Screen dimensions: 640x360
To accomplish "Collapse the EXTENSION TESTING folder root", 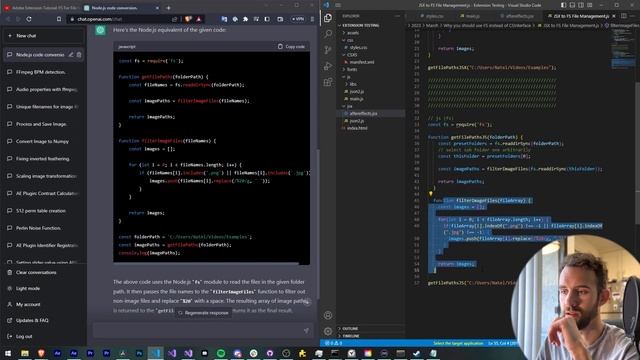I will 361,25.
